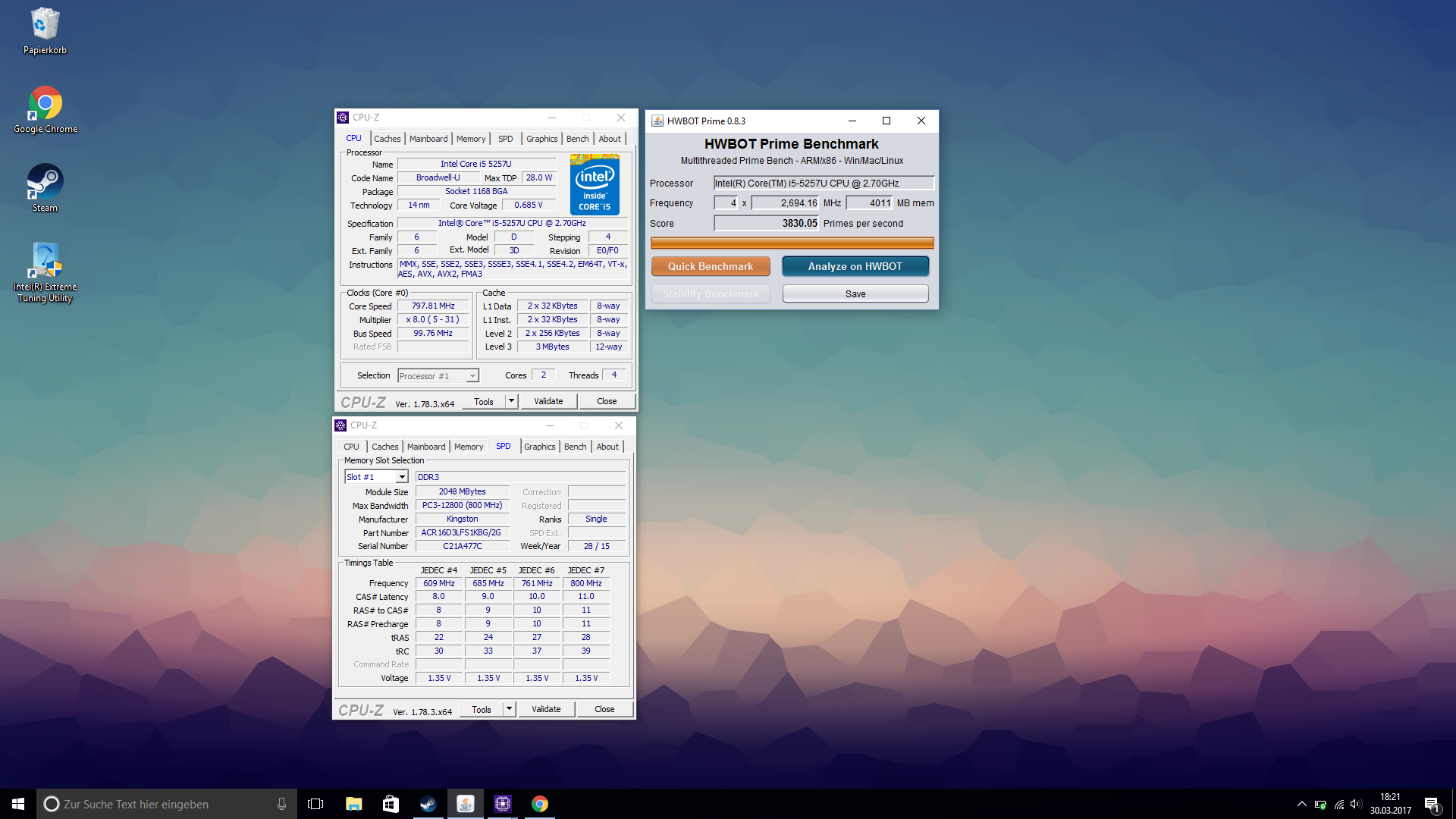Click the Score field showing 3830.05

click(x=766, y=223)
